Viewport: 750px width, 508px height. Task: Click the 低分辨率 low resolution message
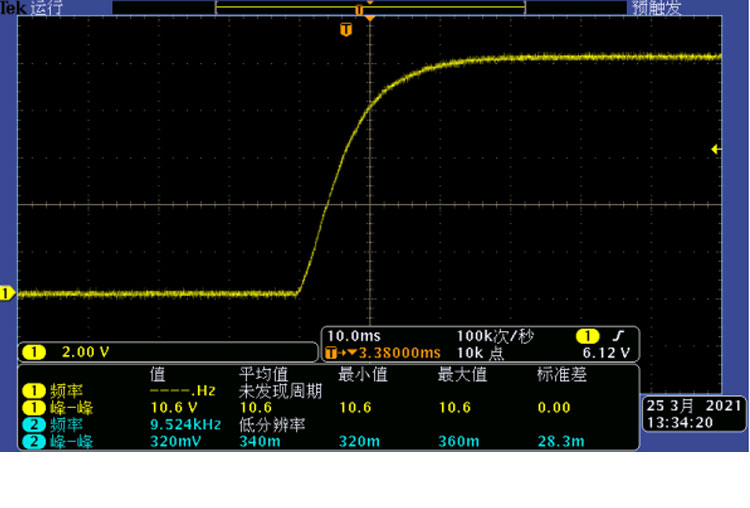272,425
